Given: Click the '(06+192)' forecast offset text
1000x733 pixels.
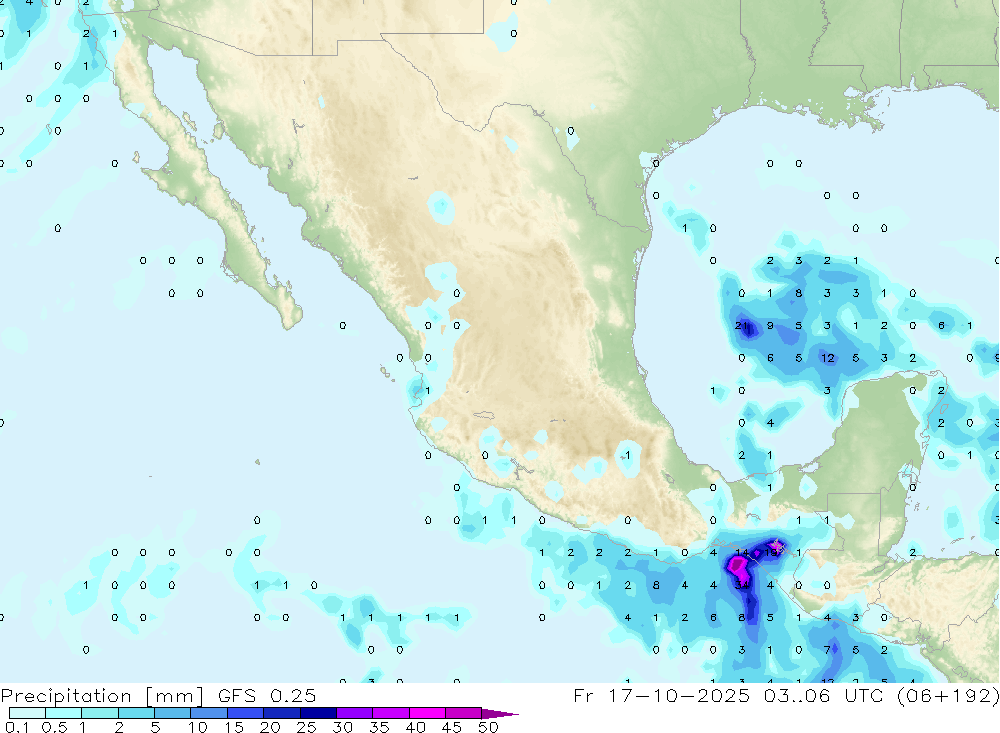Looking at the screenshot, I should 948,695.
